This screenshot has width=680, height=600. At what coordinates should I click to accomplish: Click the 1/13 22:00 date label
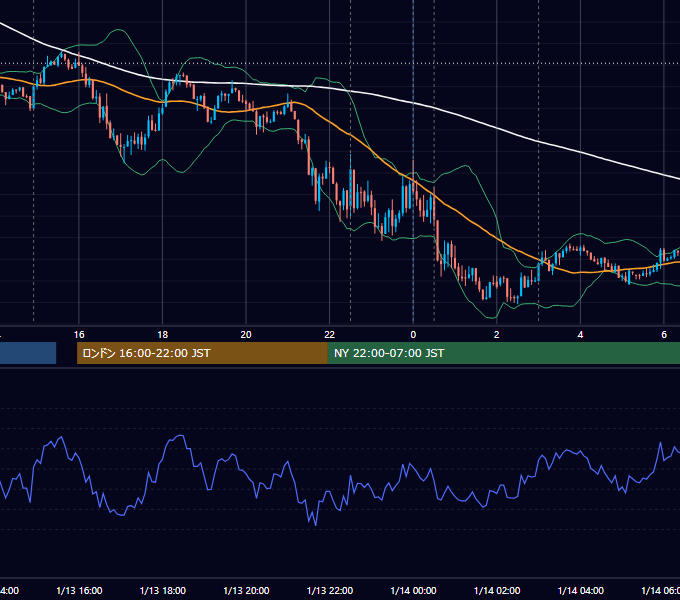330,590
